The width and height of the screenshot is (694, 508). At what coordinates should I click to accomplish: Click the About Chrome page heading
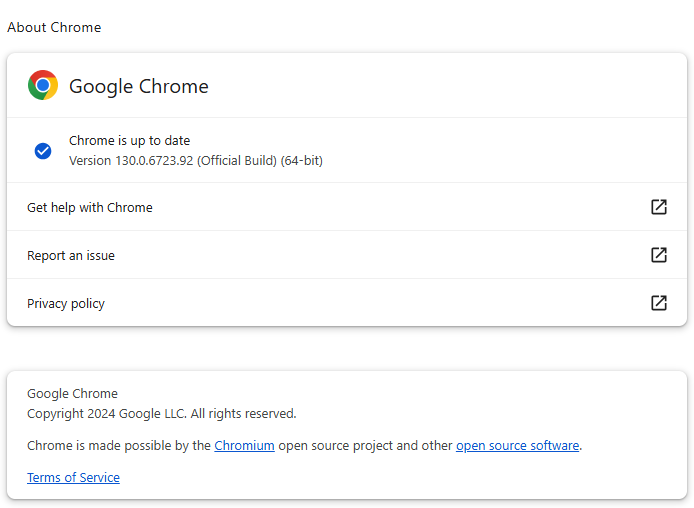click(x=54, y=27)
